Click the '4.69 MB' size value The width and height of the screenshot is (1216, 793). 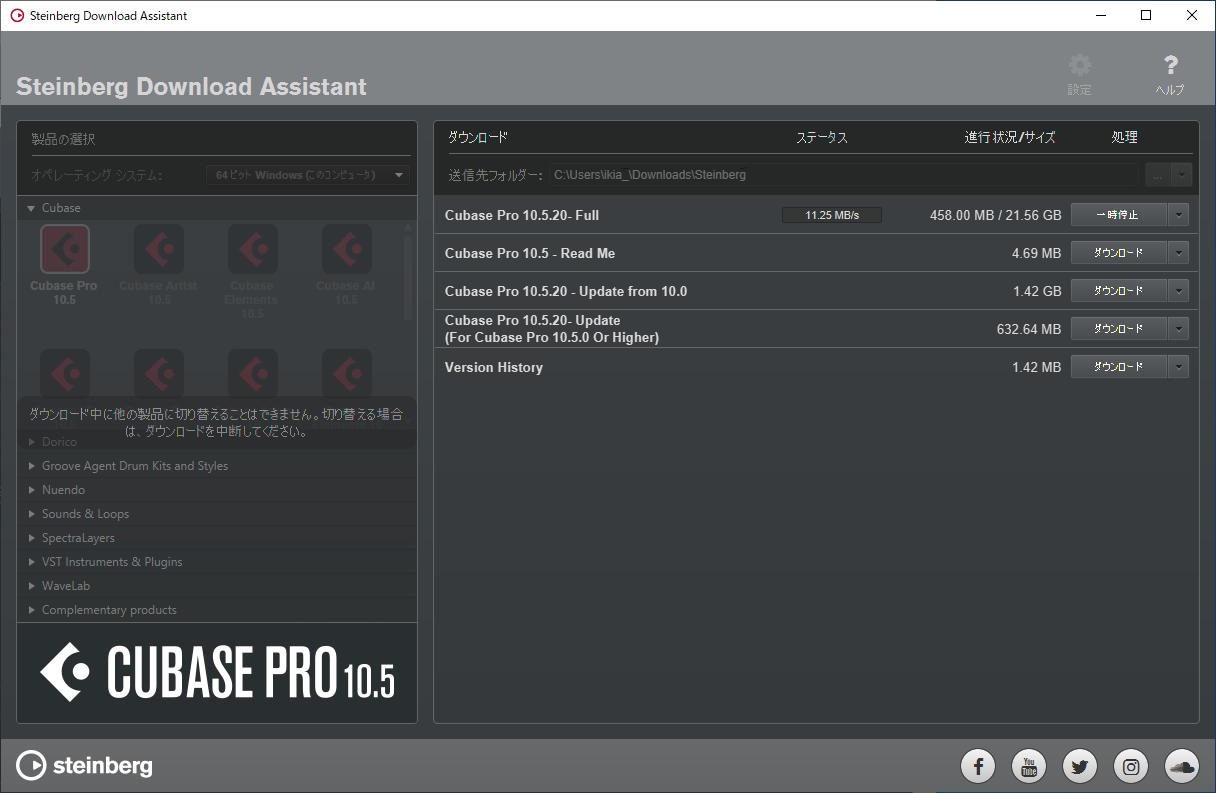click(x=1036, y=253)
